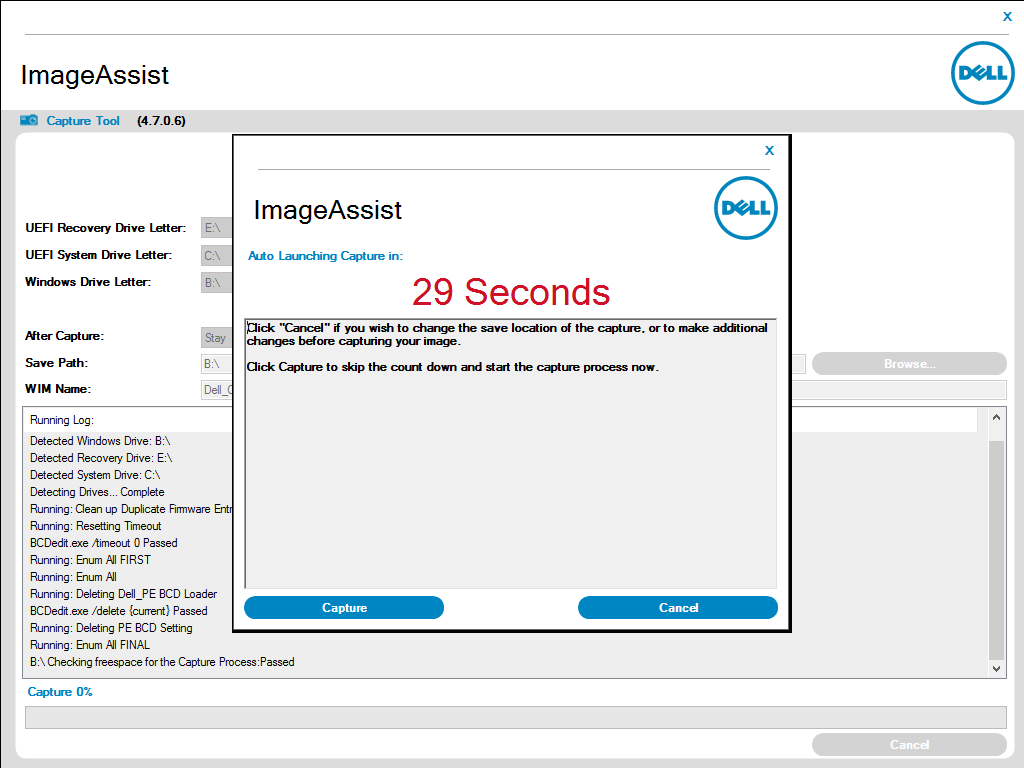Click the Browse button for Save Path

tap(909, 364)
